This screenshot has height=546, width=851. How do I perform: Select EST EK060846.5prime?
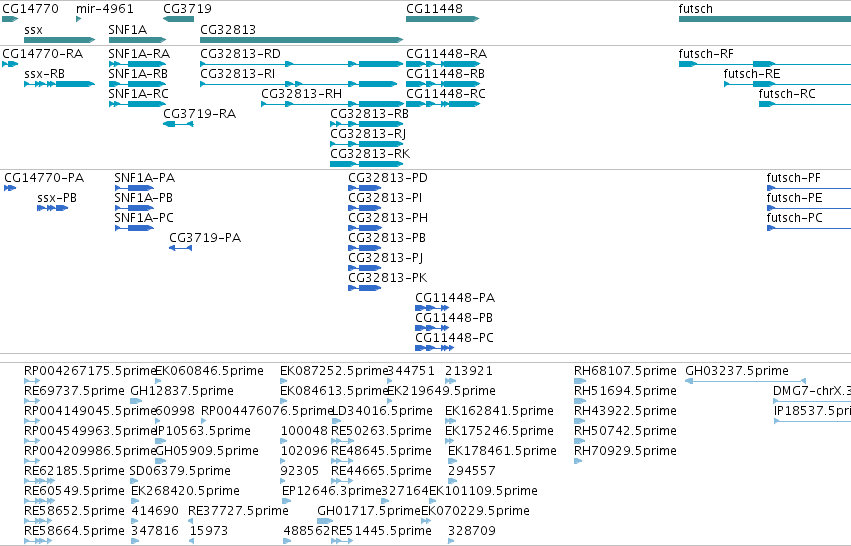click(x=209, y=371)
